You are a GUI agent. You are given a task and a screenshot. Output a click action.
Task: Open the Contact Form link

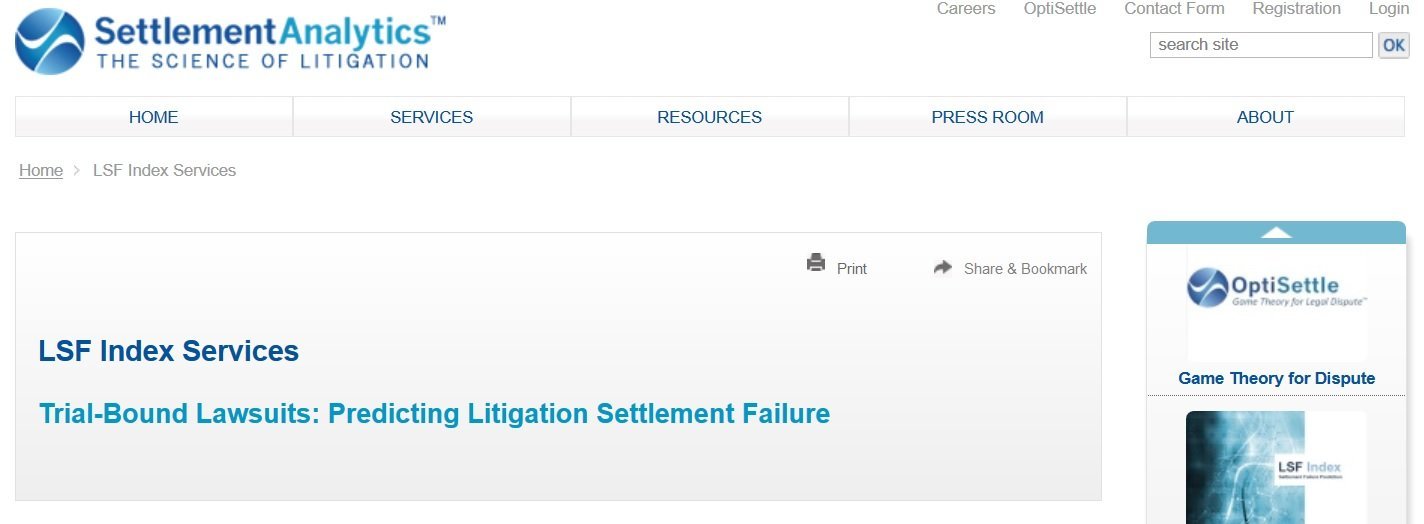pyautogui.click(x=1174, y=9)
